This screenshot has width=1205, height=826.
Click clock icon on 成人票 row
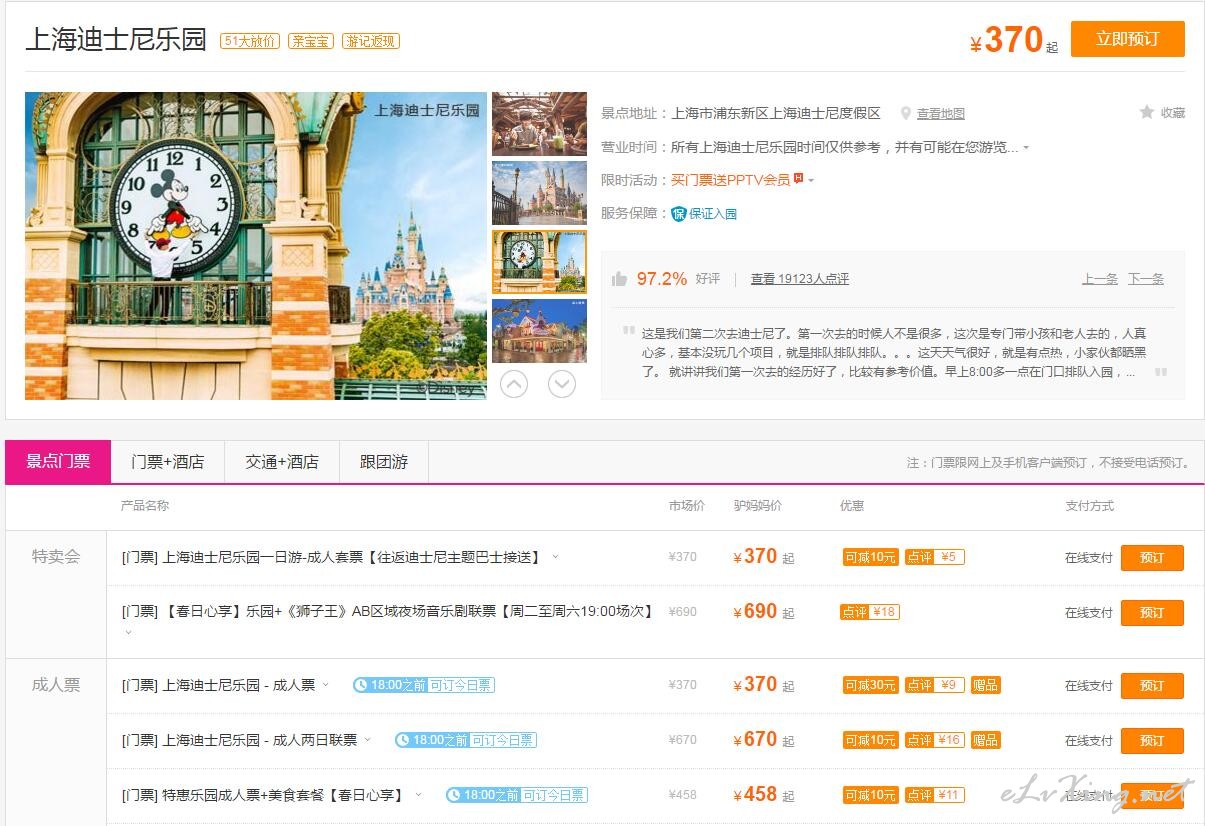(x=361, y=685)
